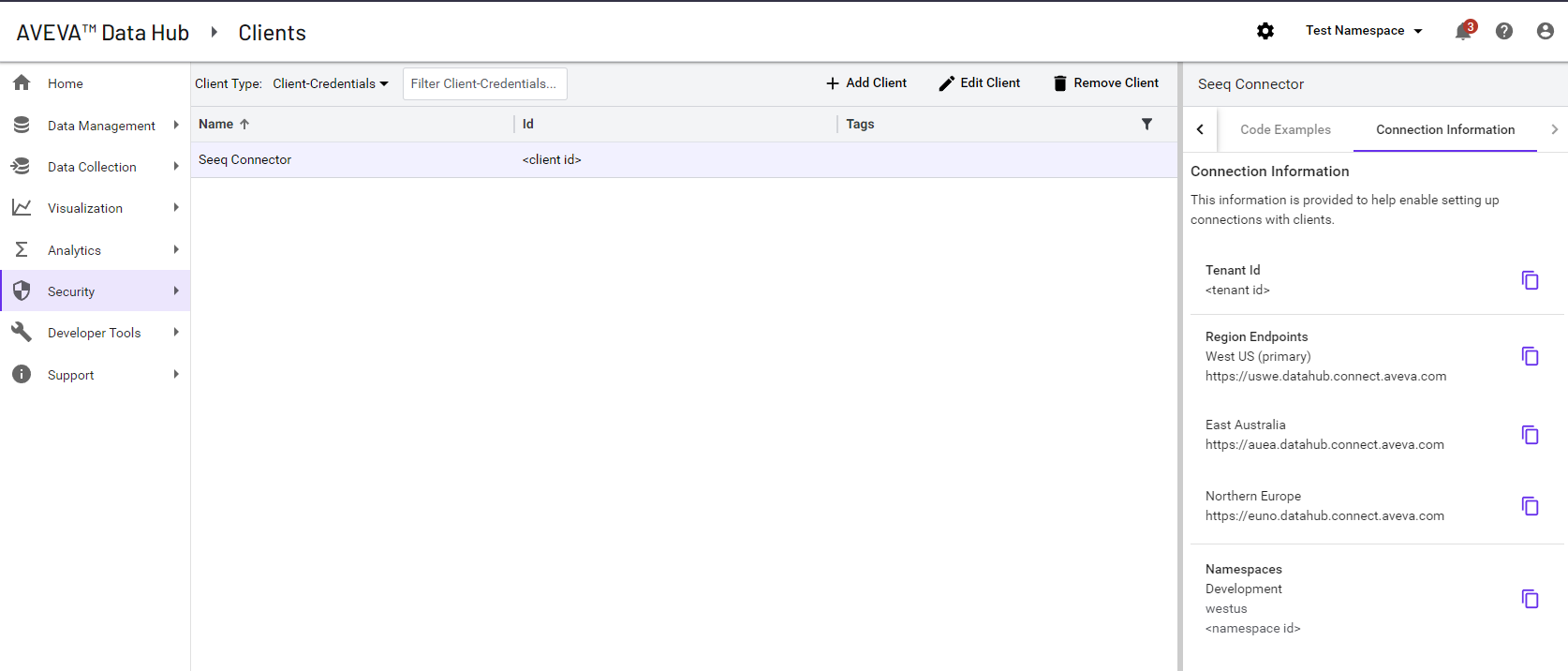Copy the Northern Europe endpoint URL
This screenshot has height=671, width=1568.
point(1530,506)
